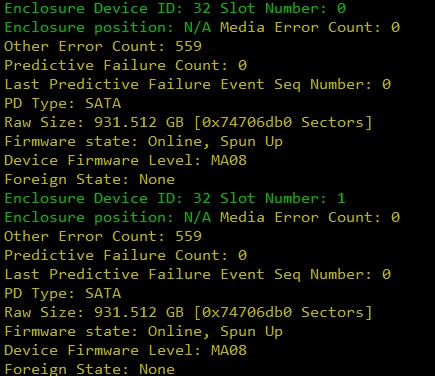The height and width of the screenshot is (376, 435).
Task: Click the first 'Raw Size: 931.512 GB' line
Action: pos(188,122)
